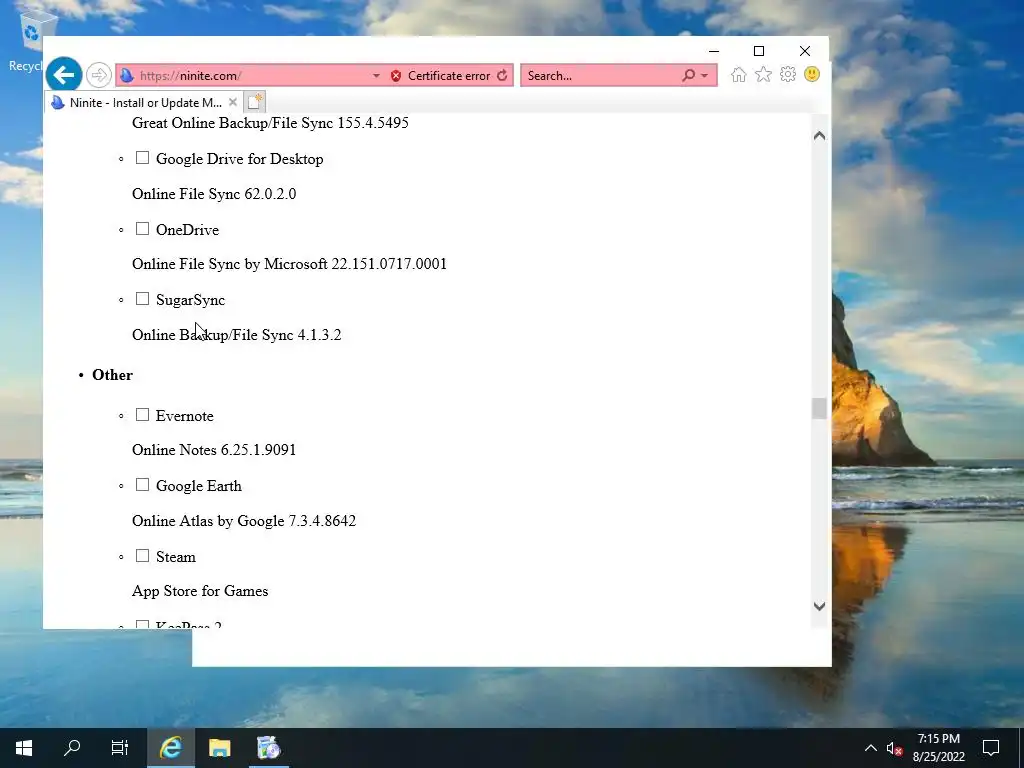Click the Forward navigation arrow

(99, 75)
